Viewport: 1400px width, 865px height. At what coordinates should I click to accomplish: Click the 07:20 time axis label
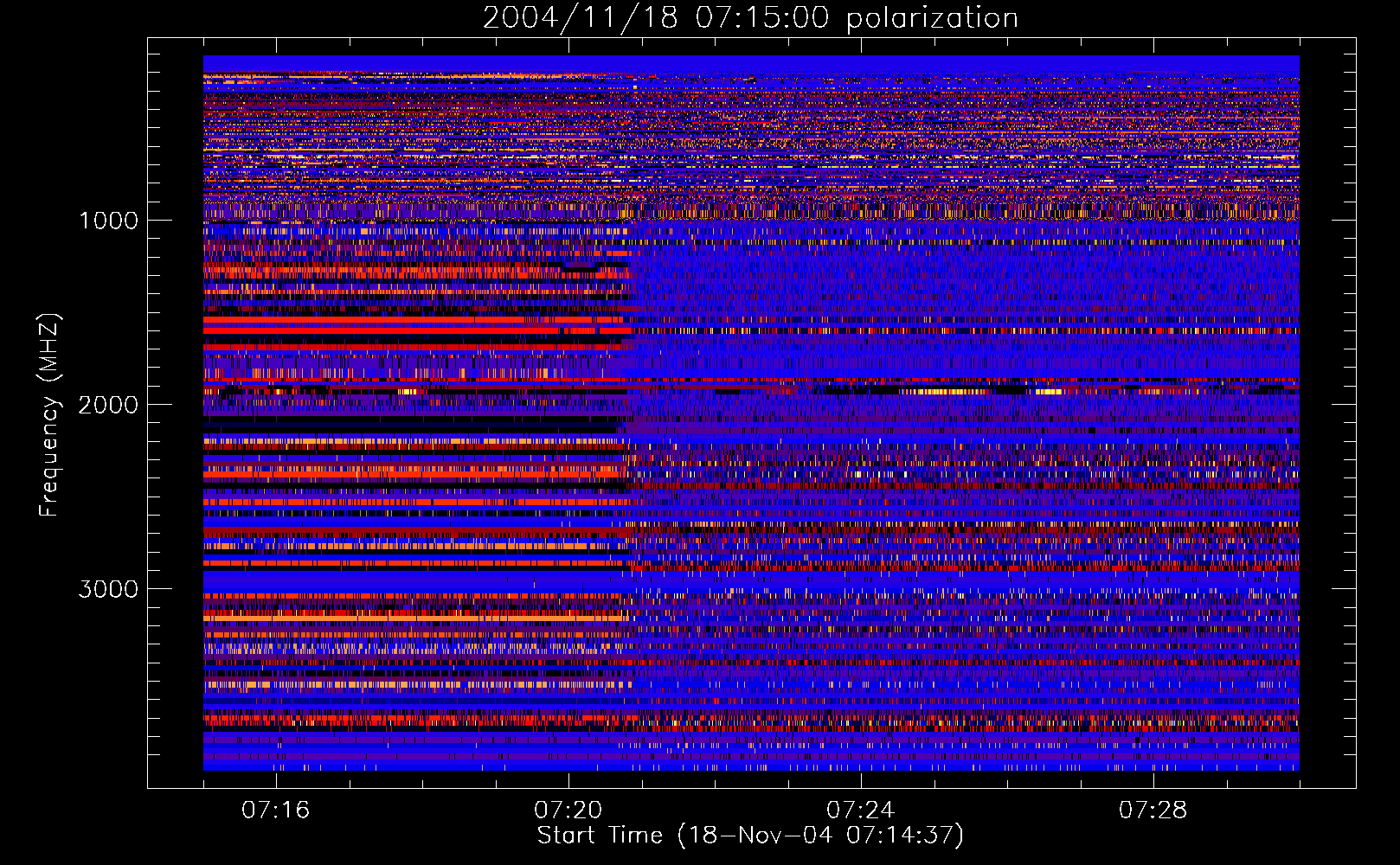pos(568,811)
